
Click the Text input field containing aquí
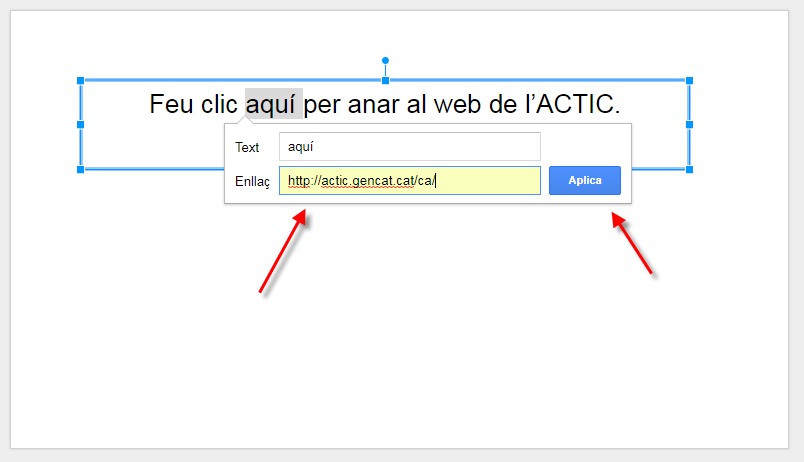[410, 147]
